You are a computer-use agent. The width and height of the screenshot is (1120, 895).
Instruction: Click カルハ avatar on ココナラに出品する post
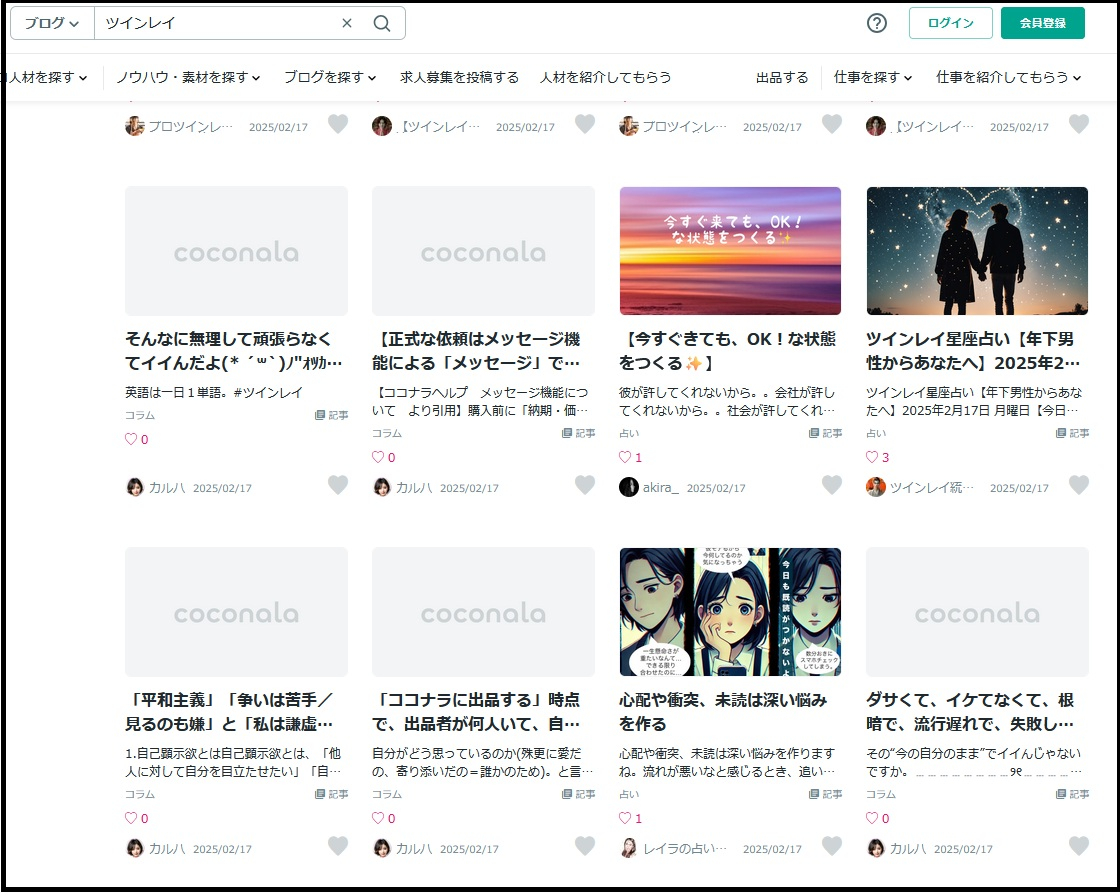point(382,848)
